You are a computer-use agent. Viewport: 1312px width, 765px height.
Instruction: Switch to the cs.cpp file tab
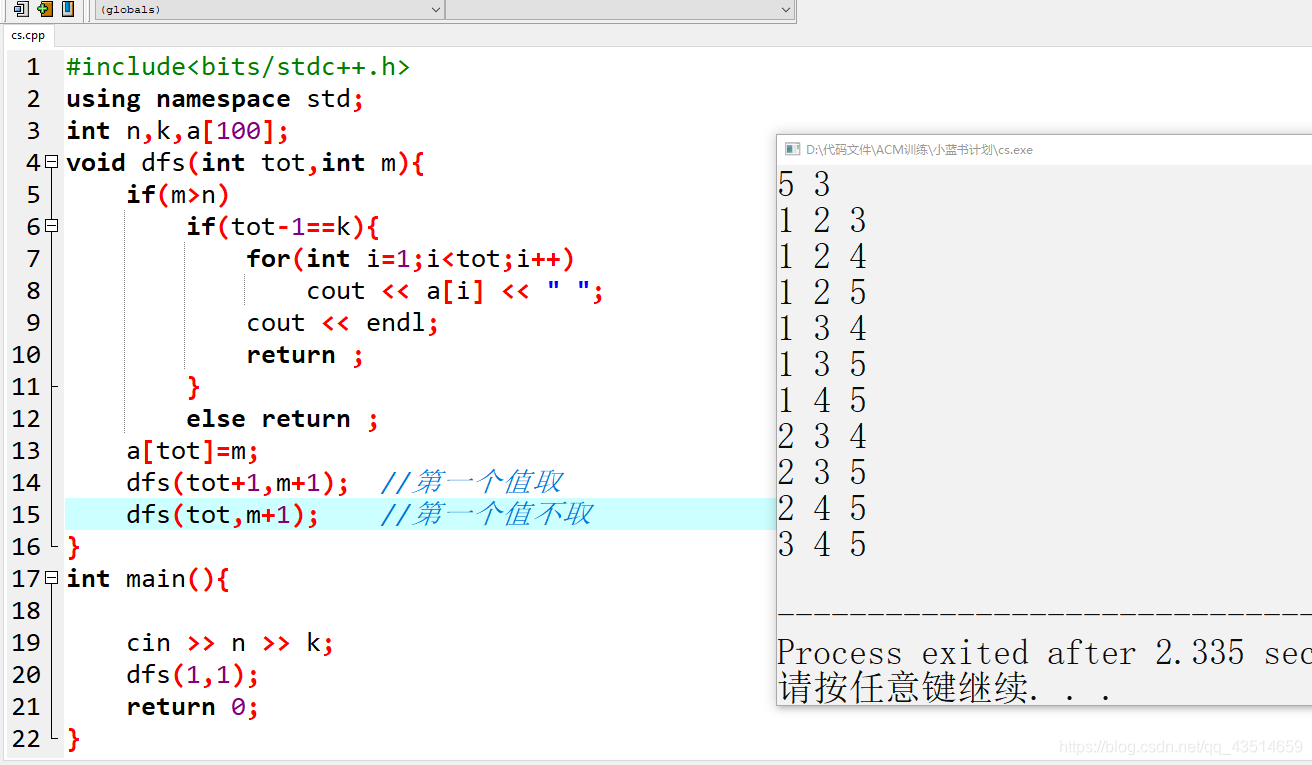(x=28, y=35)
